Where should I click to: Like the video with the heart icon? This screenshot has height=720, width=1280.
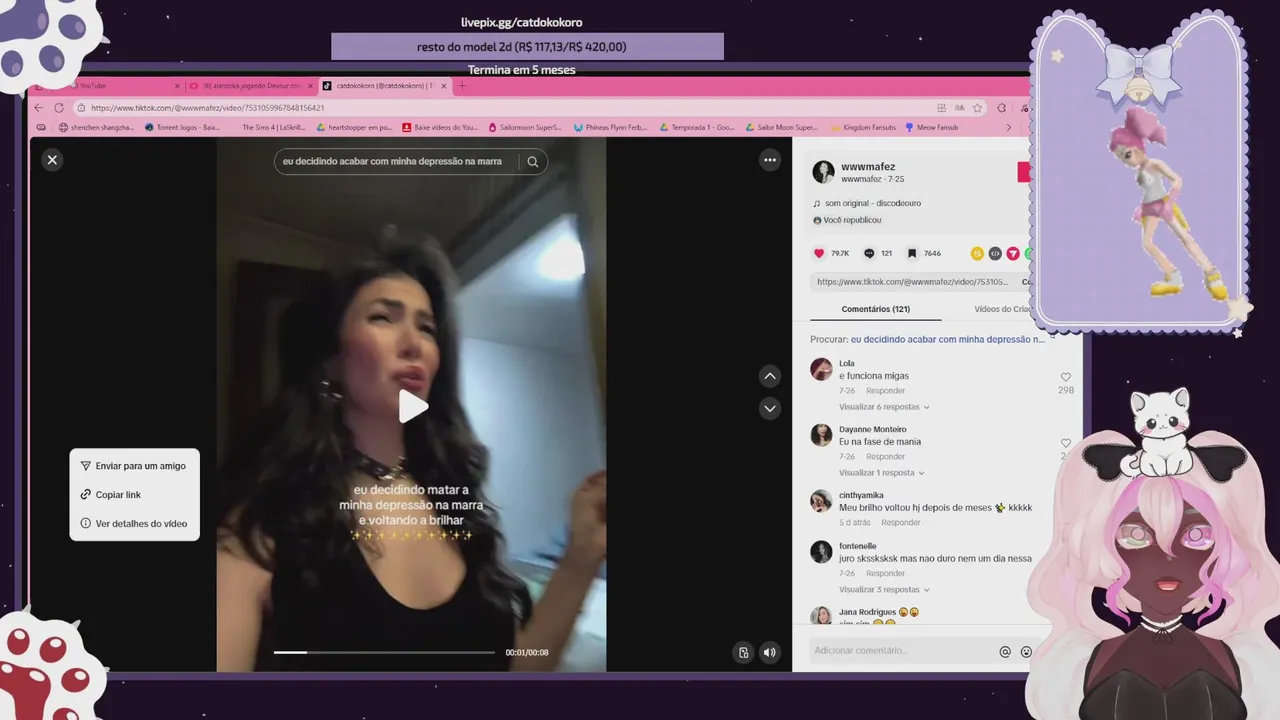click(819, 253)
